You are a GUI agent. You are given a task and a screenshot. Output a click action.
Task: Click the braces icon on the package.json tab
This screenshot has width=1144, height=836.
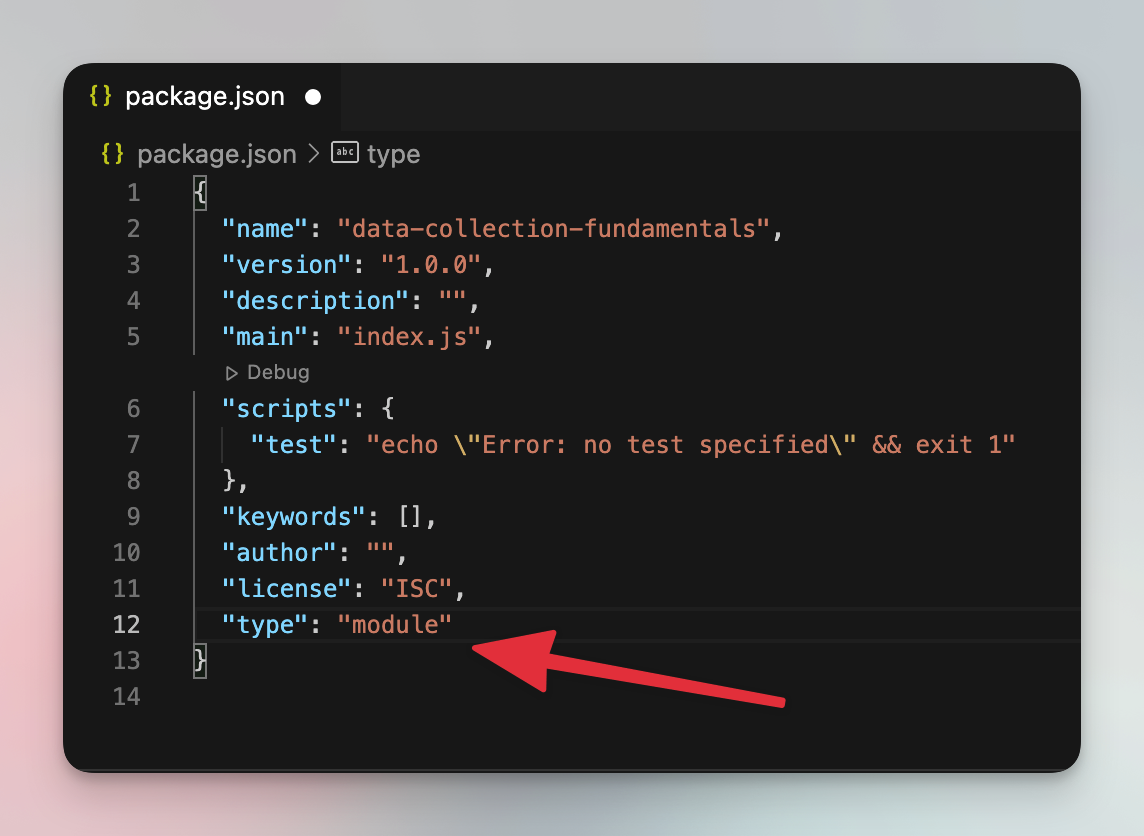pos(99,96)
